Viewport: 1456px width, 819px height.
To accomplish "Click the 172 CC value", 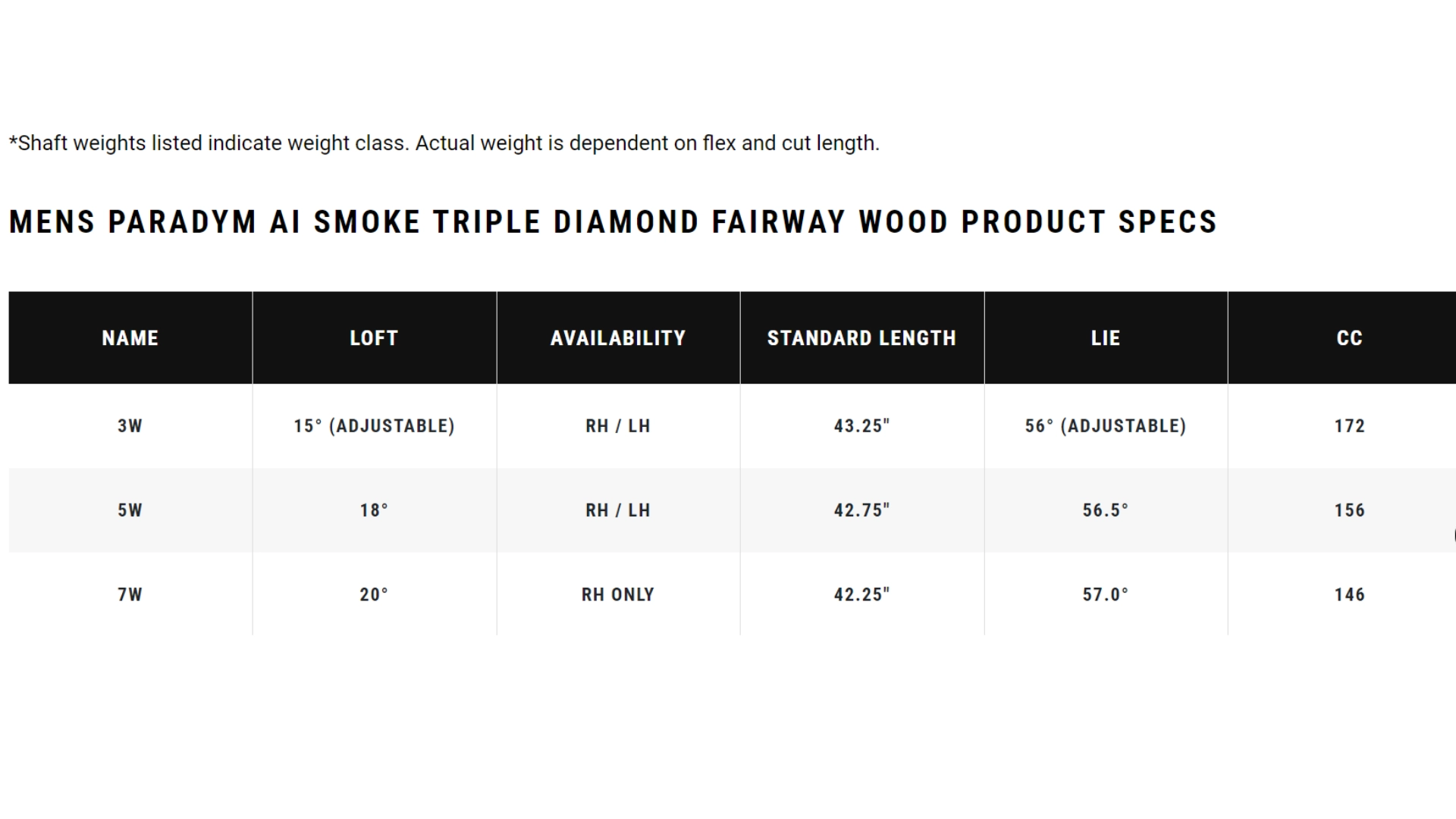I will (1349, 426).
